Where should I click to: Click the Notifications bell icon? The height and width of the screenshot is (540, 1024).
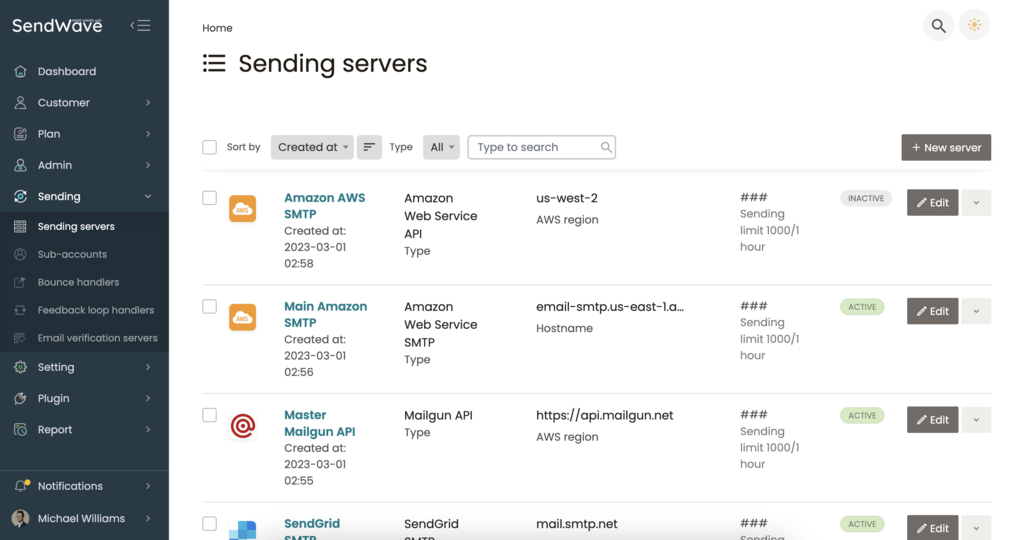(21, 486)
